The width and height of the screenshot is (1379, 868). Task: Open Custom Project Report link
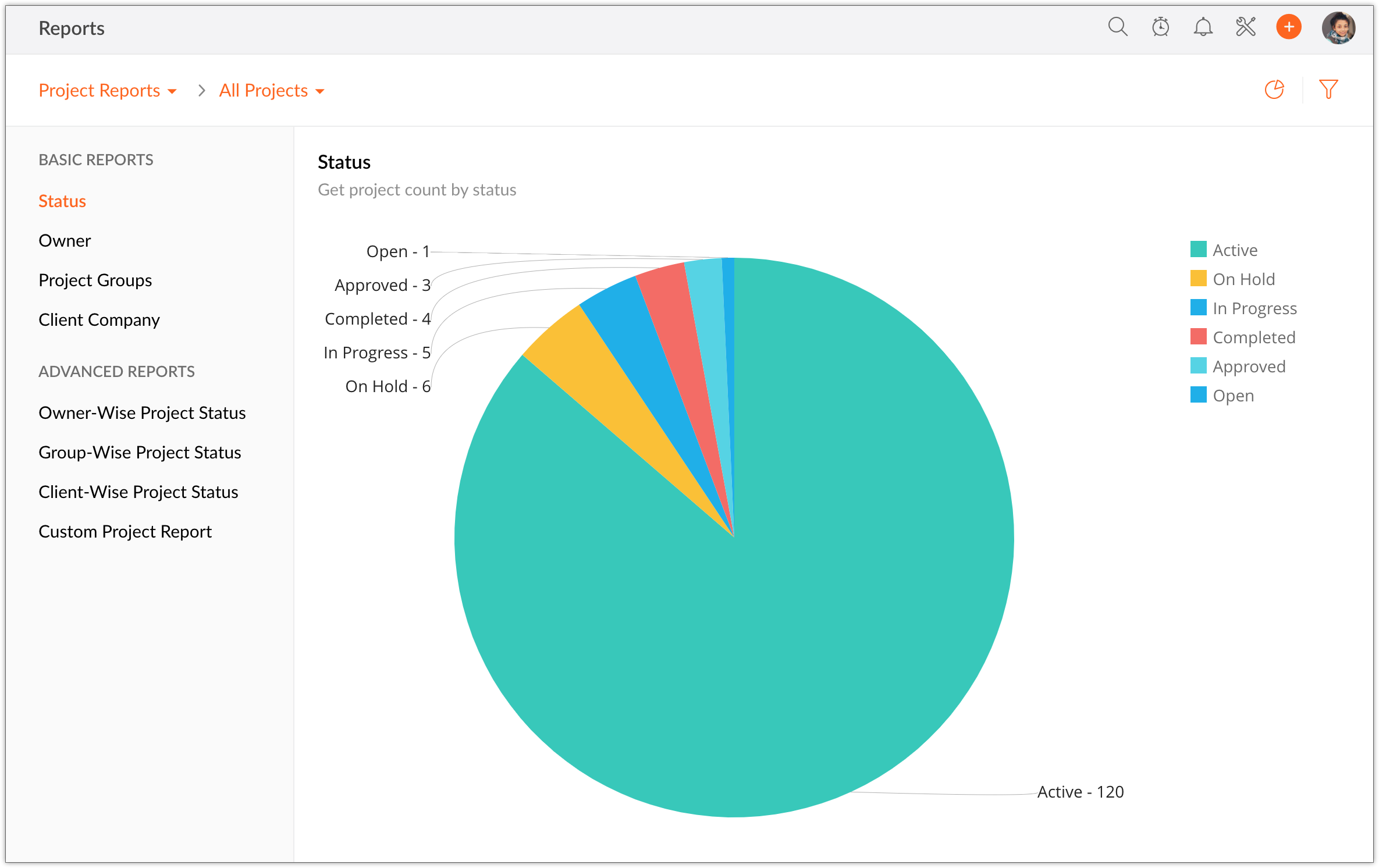click(125, 532)
